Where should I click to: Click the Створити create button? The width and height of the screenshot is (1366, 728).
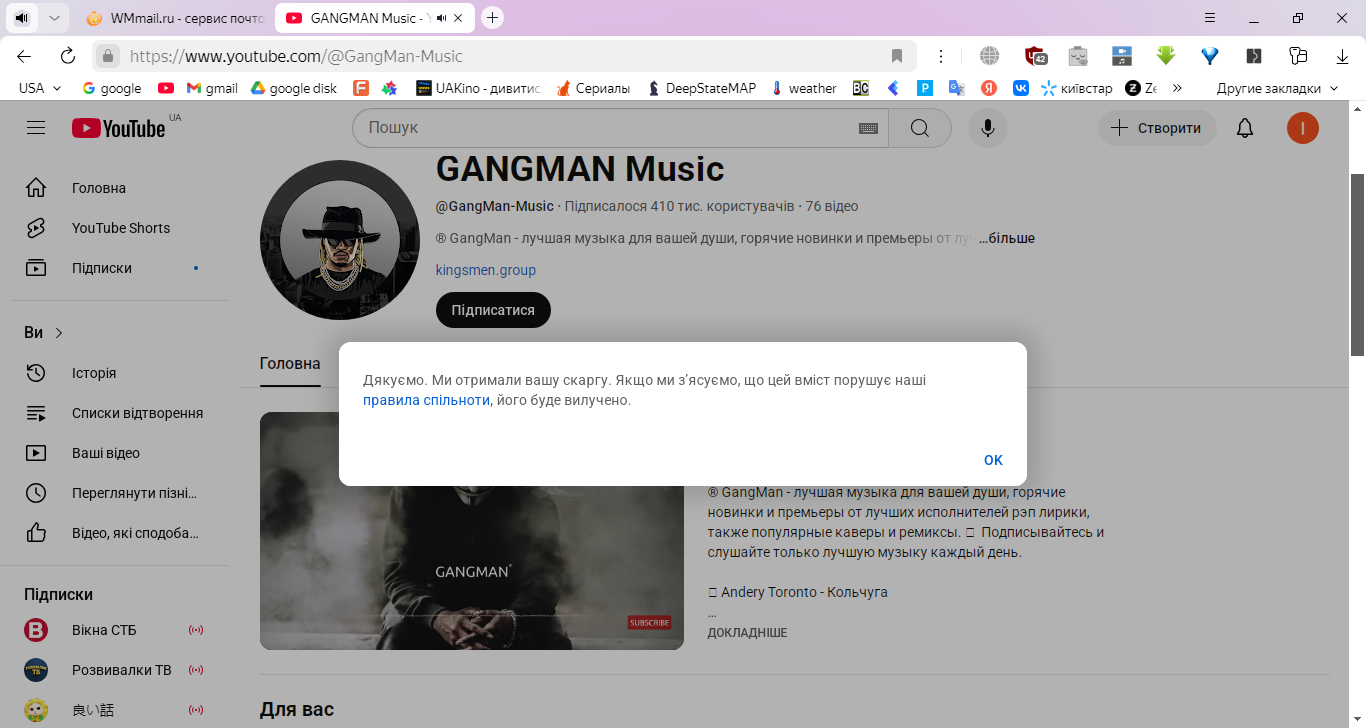[x=1157, y=128]
